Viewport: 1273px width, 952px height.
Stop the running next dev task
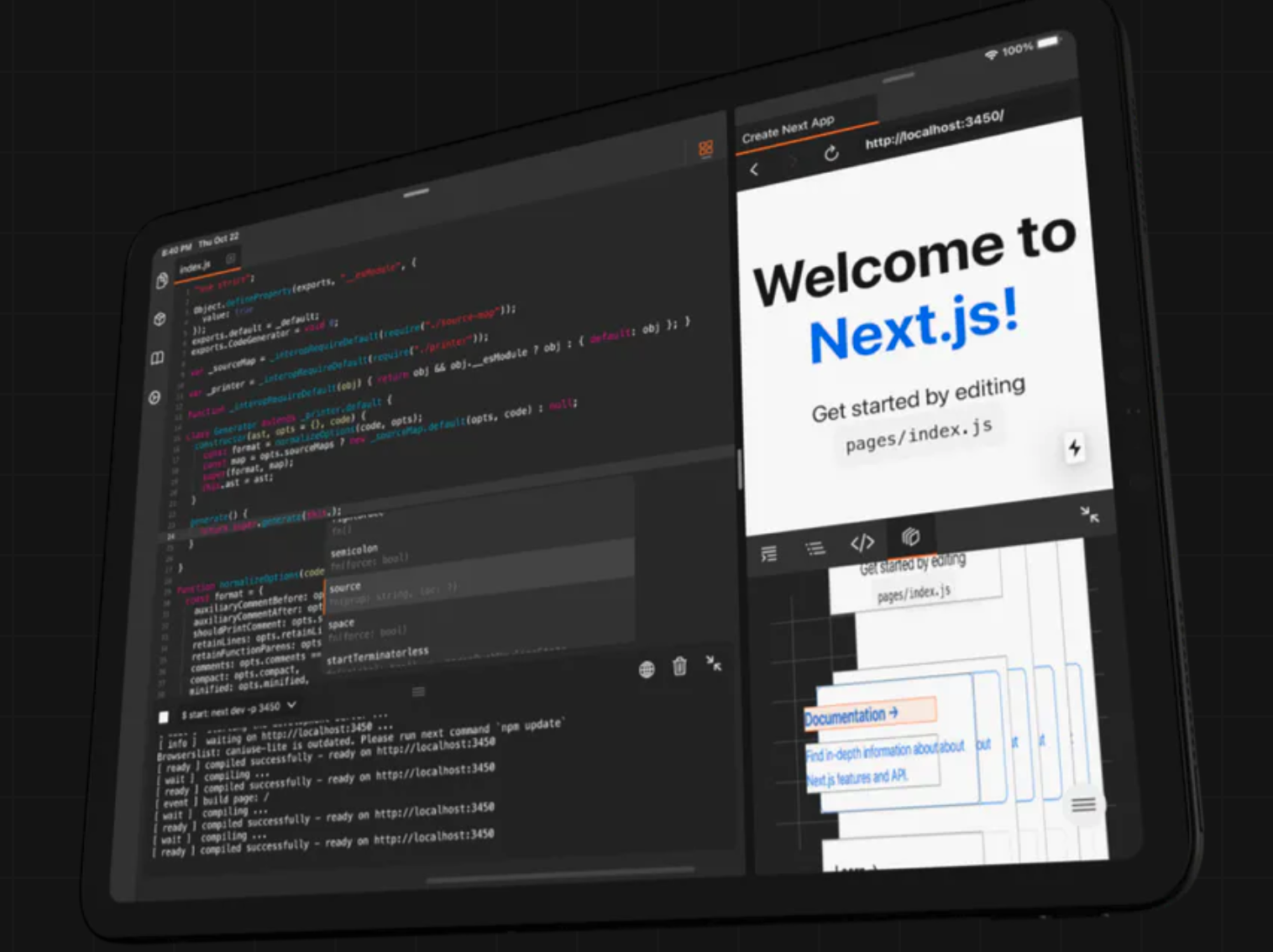(x=164, y=717)
